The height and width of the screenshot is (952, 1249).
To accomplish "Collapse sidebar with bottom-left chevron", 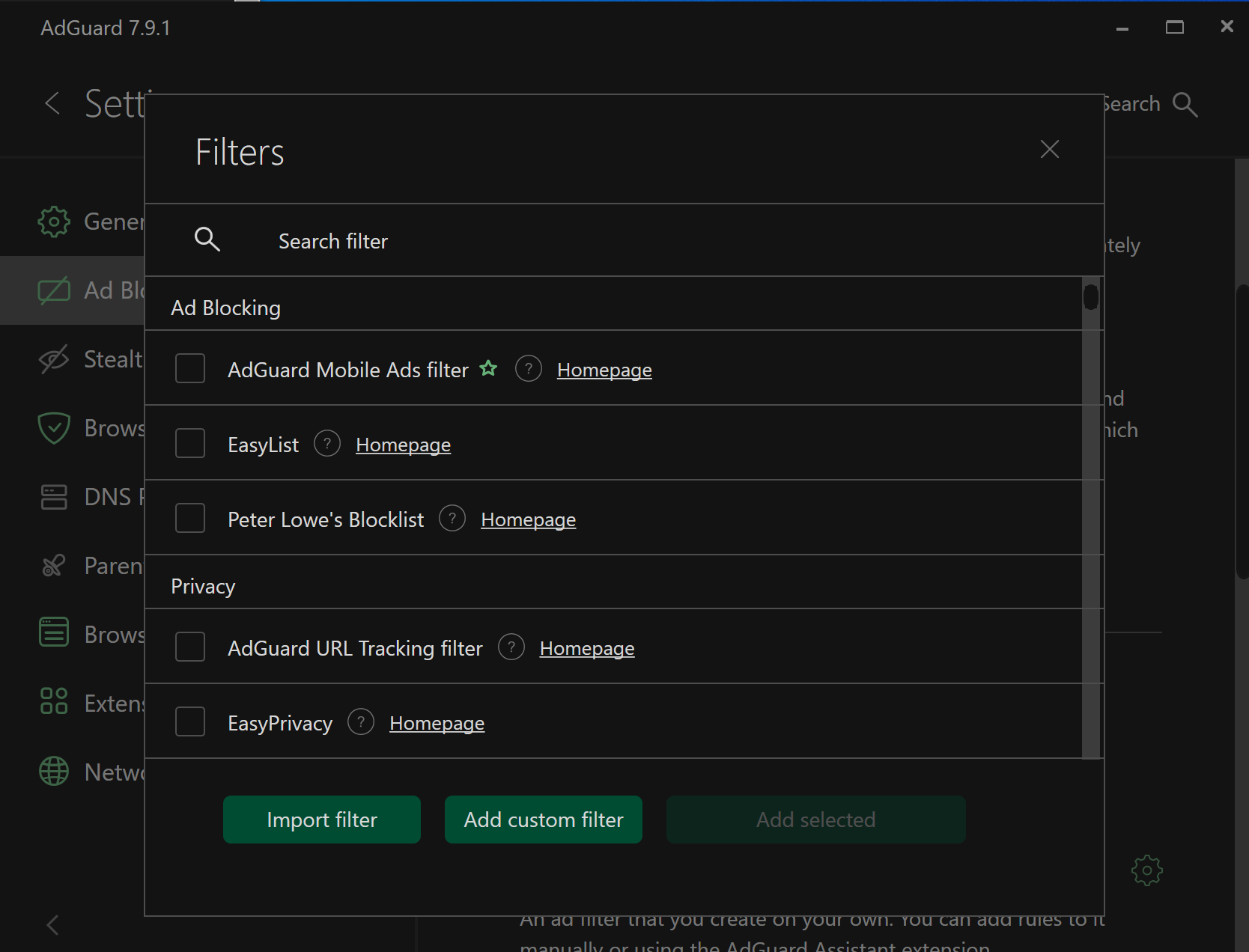I will [x=52, y=925].
